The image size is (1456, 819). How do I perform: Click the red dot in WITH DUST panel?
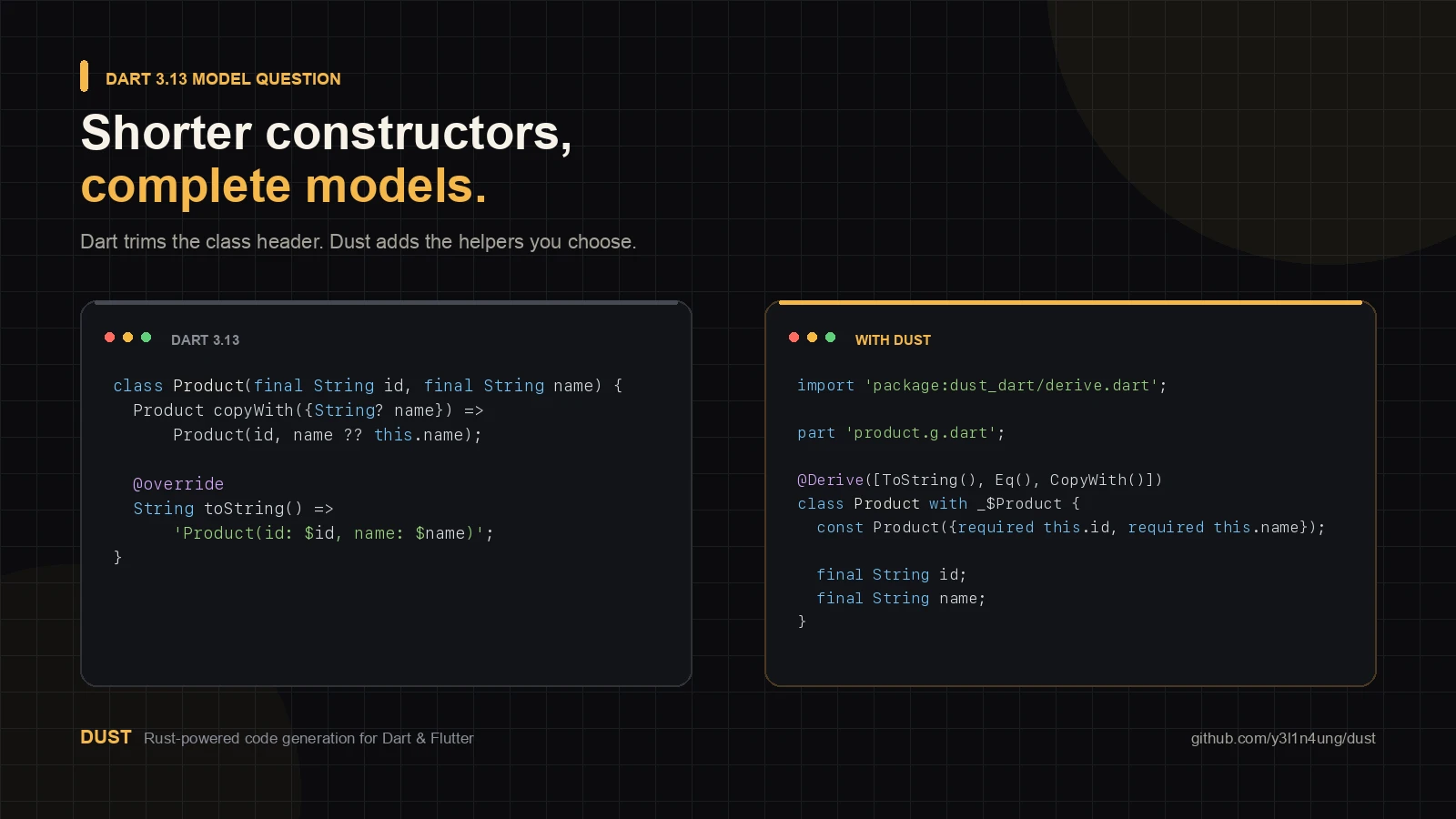794,338
